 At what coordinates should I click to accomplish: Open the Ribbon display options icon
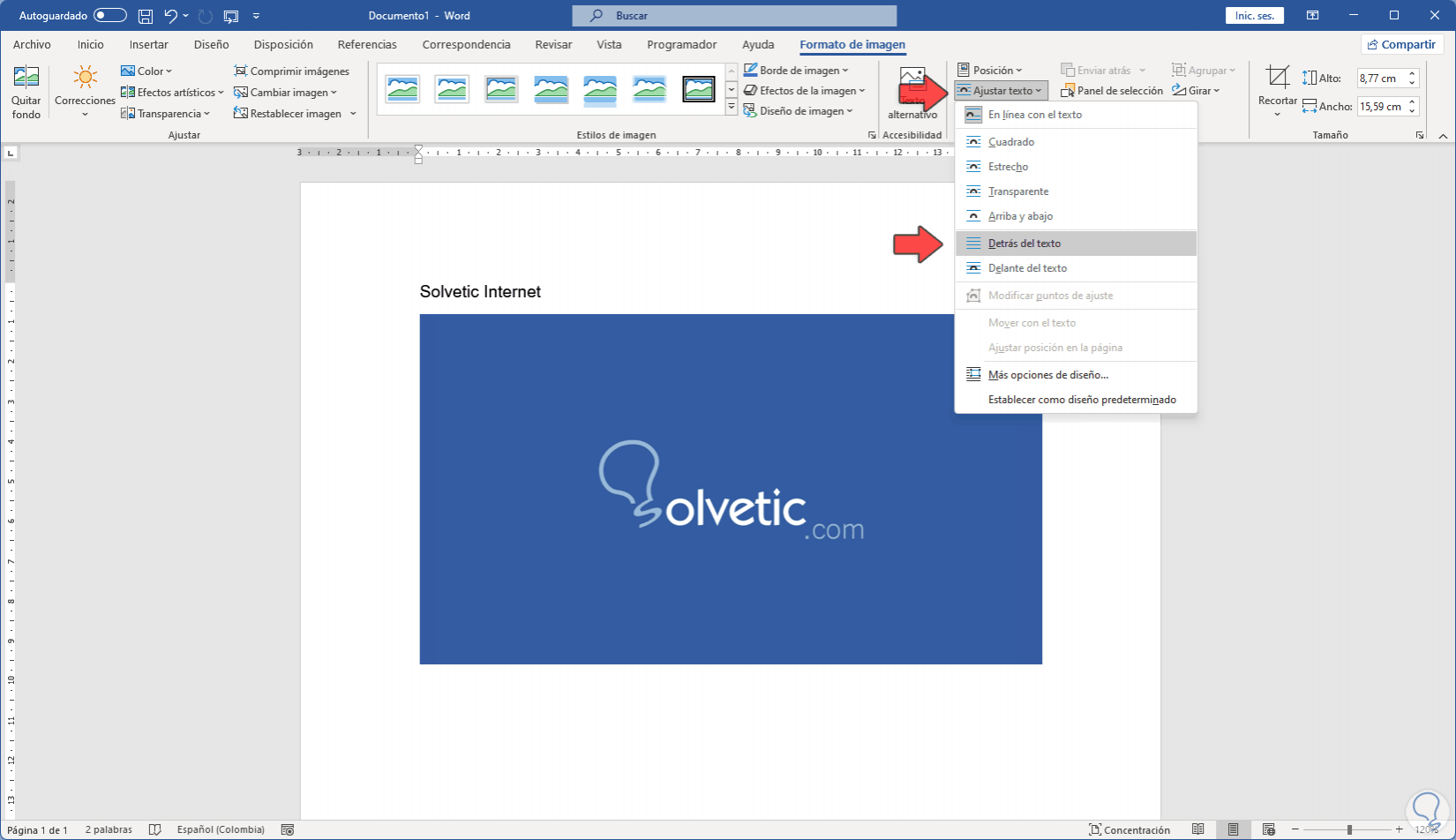point(1313,16)
